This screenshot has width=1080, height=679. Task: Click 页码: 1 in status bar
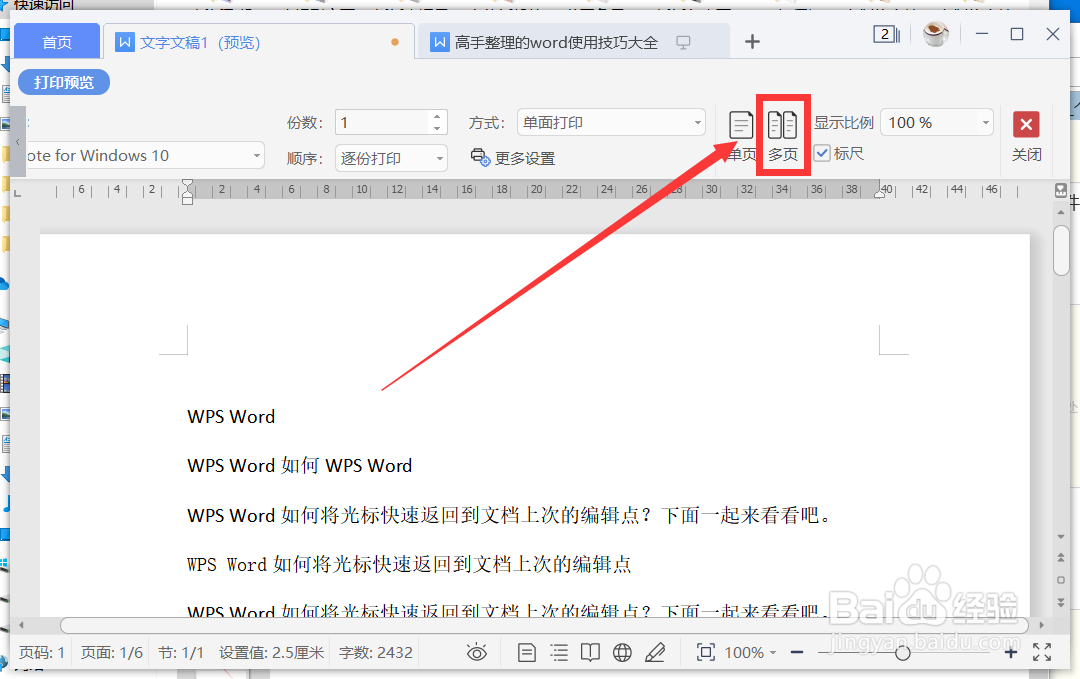point(42,652)
